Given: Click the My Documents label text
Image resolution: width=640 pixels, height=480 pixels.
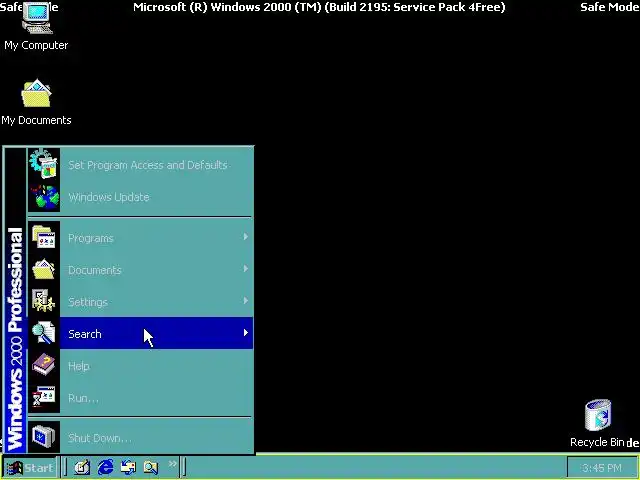Looking at the screenshot, I should point(36,120).
